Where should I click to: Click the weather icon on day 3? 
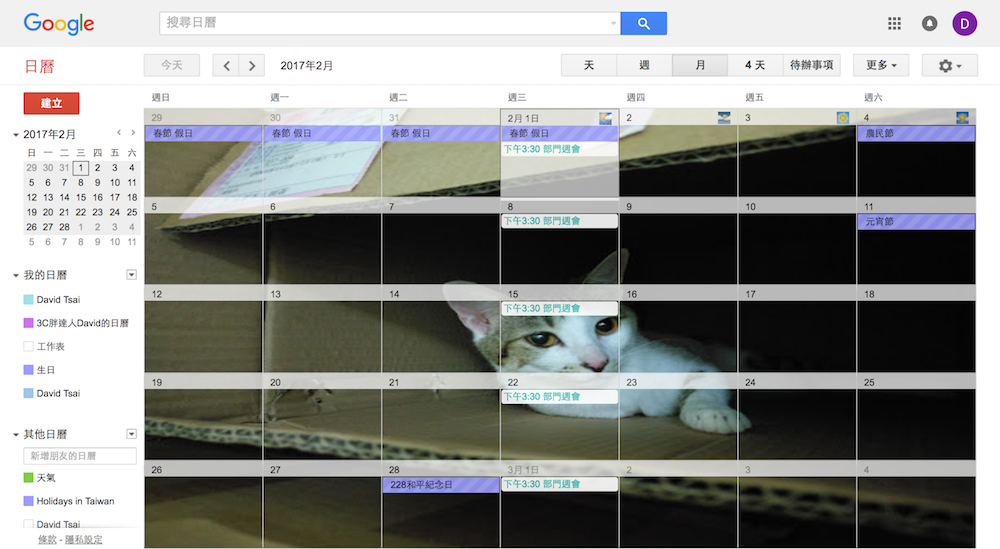(842, 118)
